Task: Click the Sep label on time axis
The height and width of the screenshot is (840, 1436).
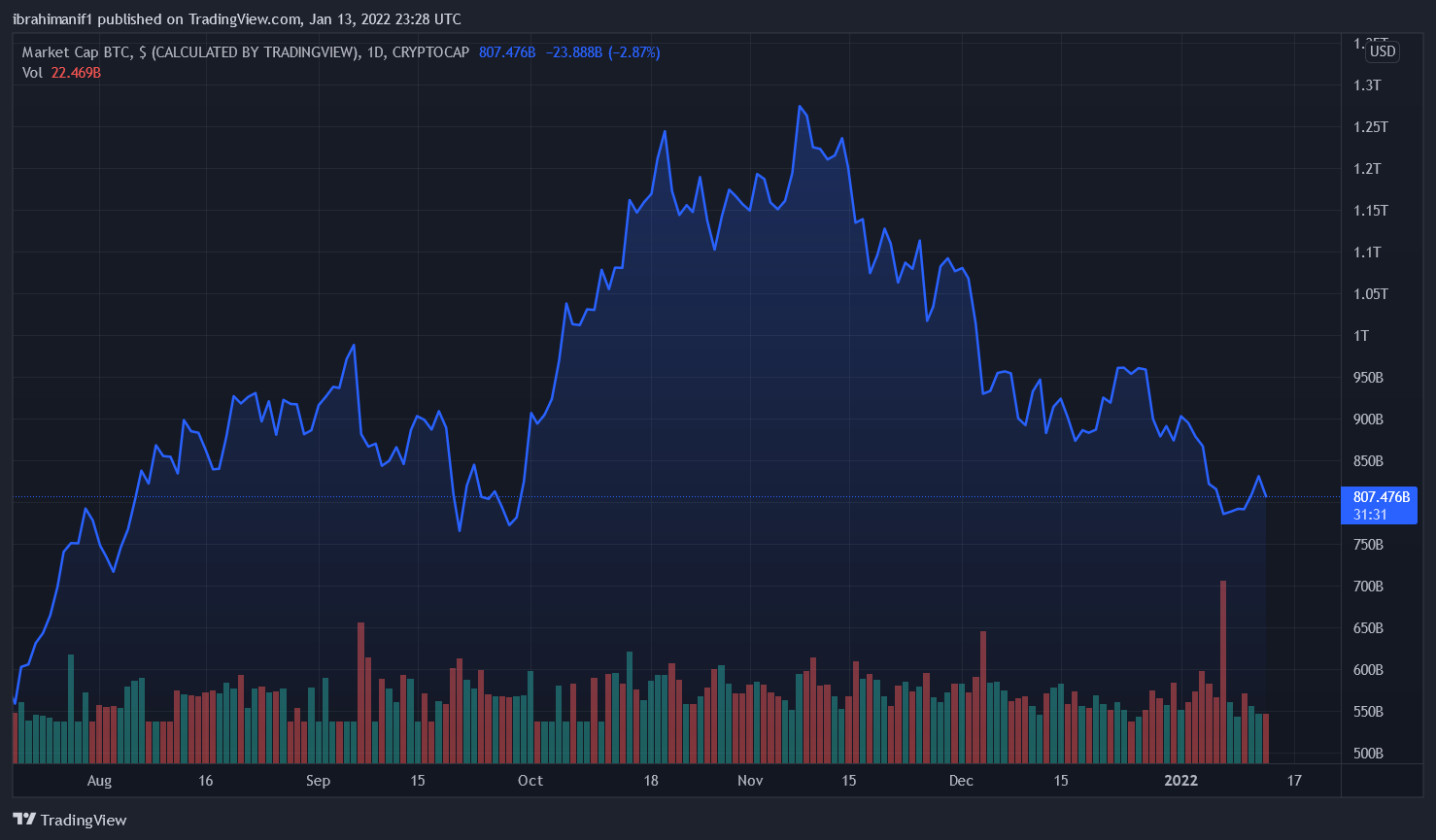Action: (x=318, y=781)
